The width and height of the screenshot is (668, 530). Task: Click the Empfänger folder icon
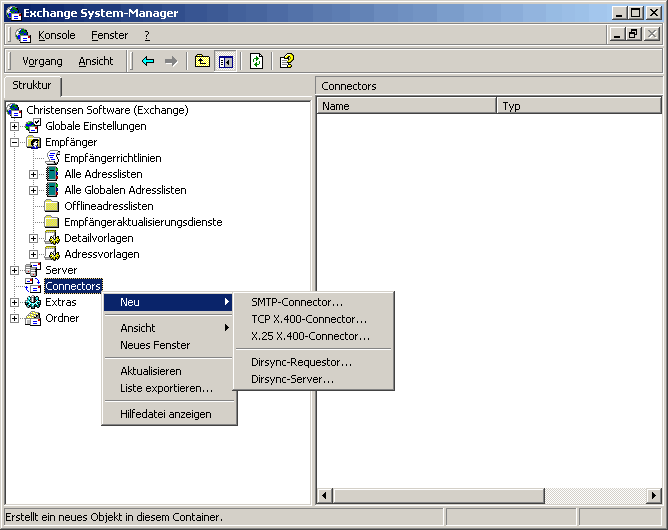pyautogui.click(x=33, y=142)
